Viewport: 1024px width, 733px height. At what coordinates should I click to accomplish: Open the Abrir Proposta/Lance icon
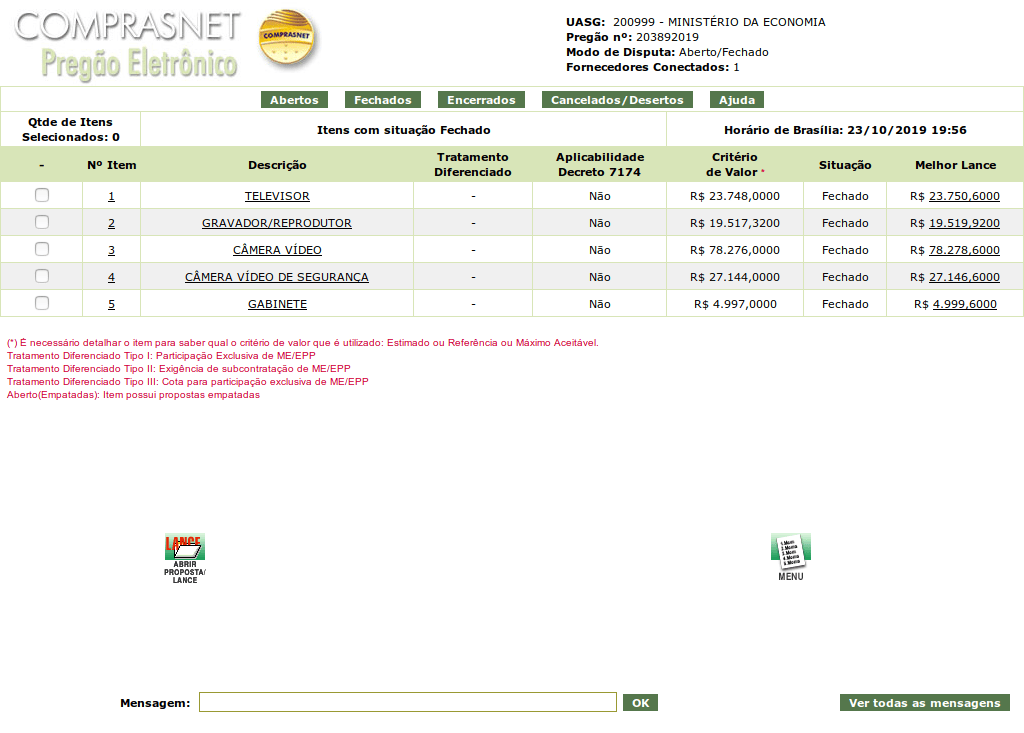pos(185,559)
